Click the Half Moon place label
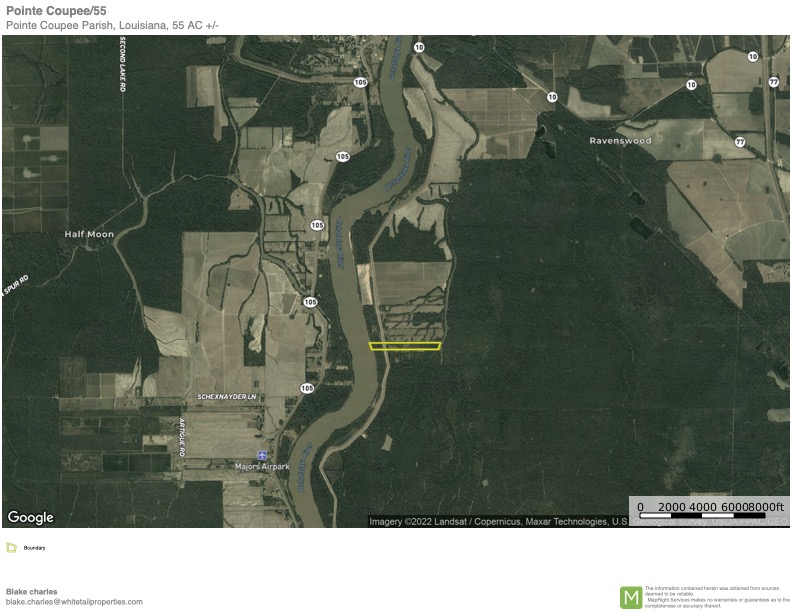Image resolution: width=792 pixels, height=612 pixels. pyautogui.click(x=89, y=234)
